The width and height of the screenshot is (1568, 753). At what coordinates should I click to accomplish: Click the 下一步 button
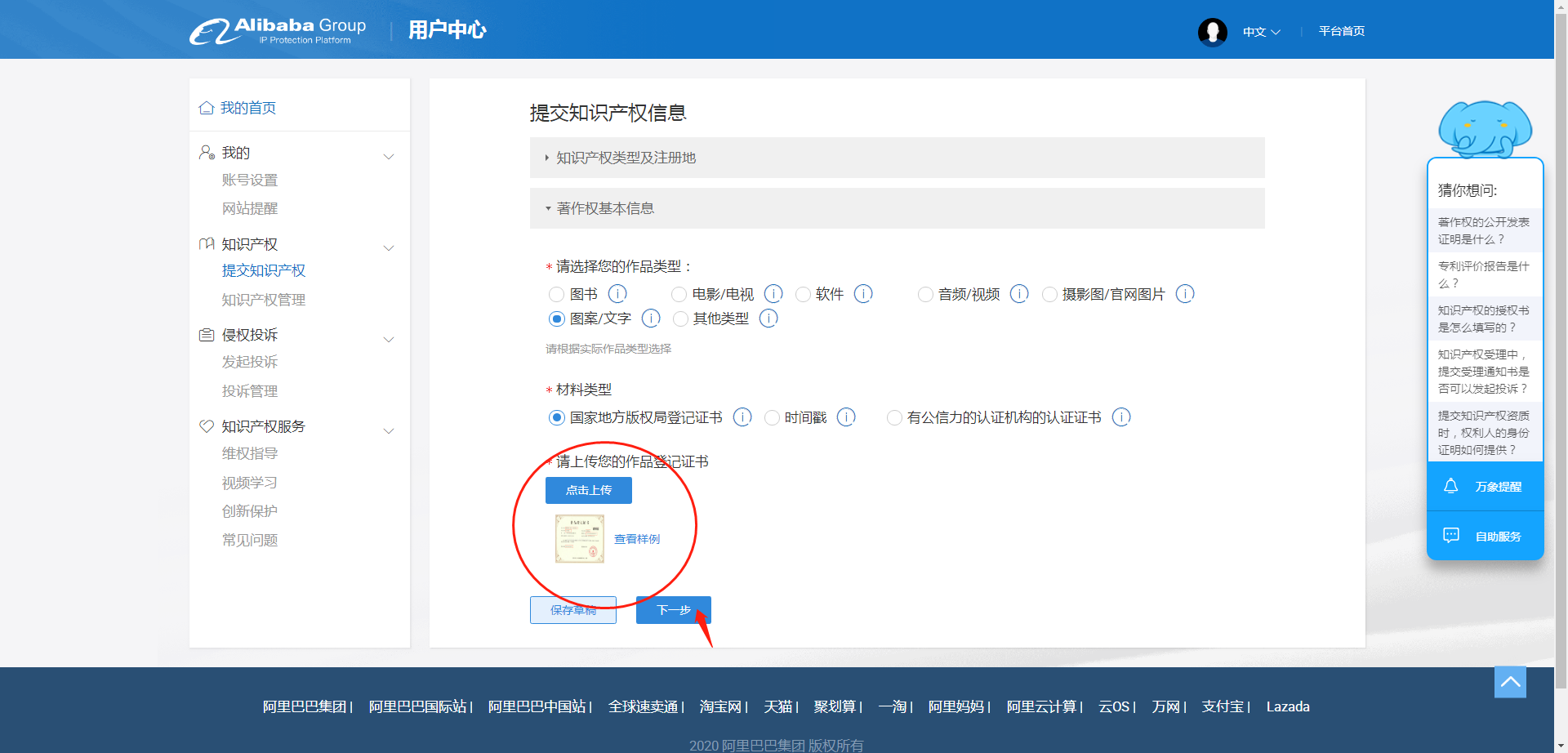(674, 610)
